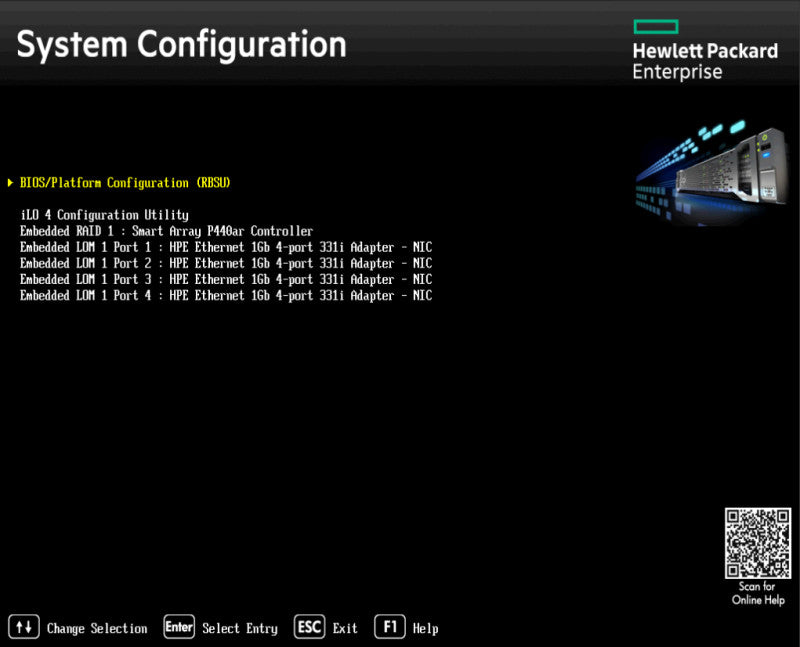This screenshot has height=647, width=800.
Task: Click the Scan for Online Help text
Action: click(758, 593)
